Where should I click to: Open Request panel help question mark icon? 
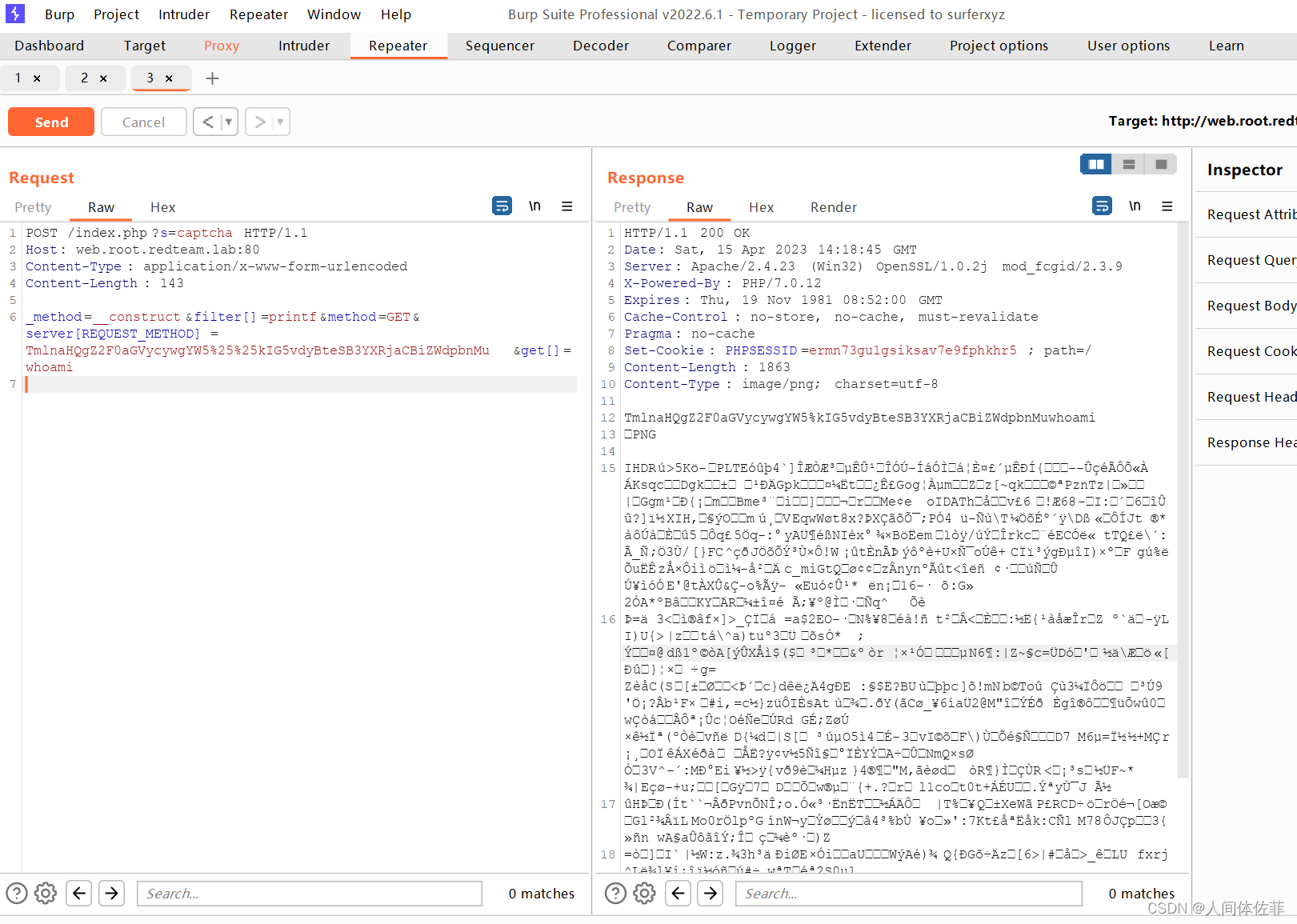click(18, 893)
